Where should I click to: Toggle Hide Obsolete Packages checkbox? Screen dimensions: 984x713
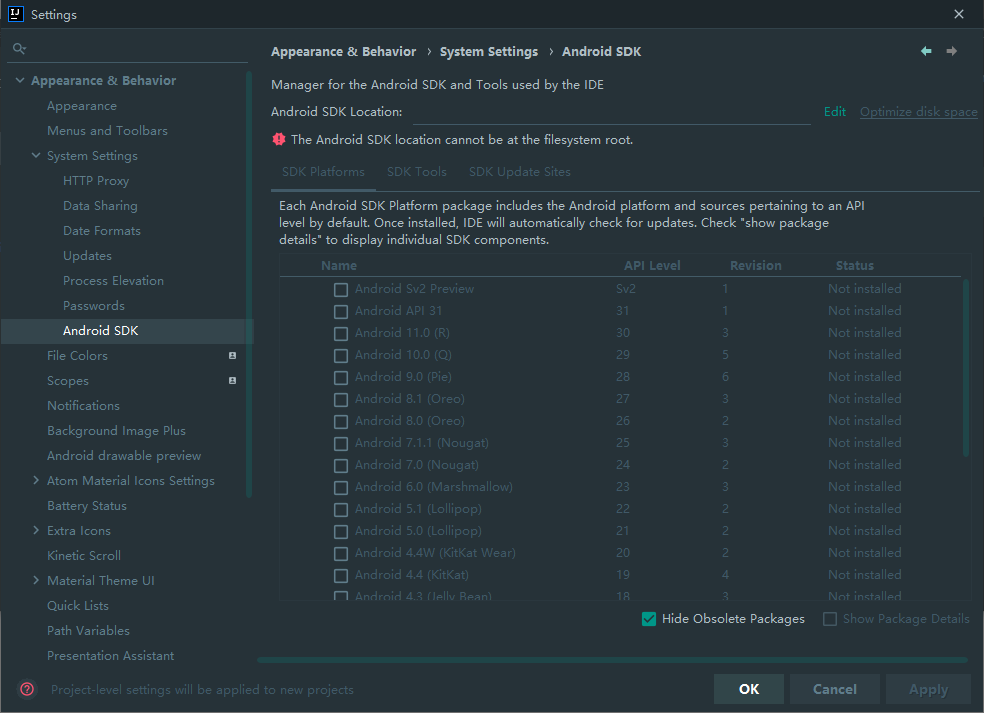(649, 619)
